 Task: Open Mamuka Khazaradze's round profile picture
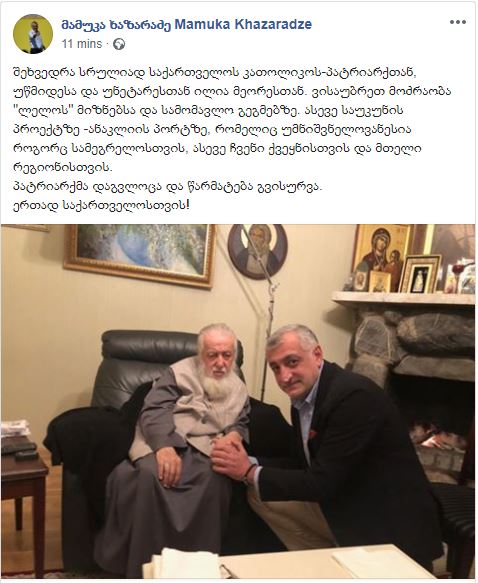[x=33, y=34]
